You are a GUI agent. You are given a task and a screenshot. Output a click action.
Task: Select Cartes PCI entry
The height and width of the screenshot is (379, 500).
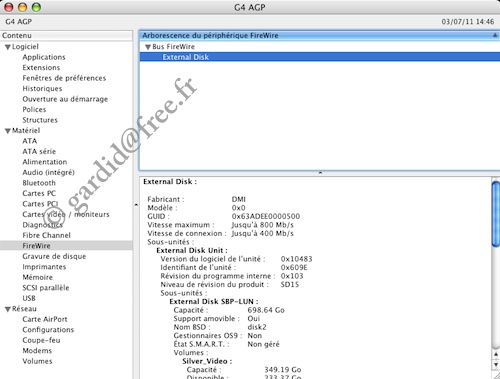coord(40,204)
